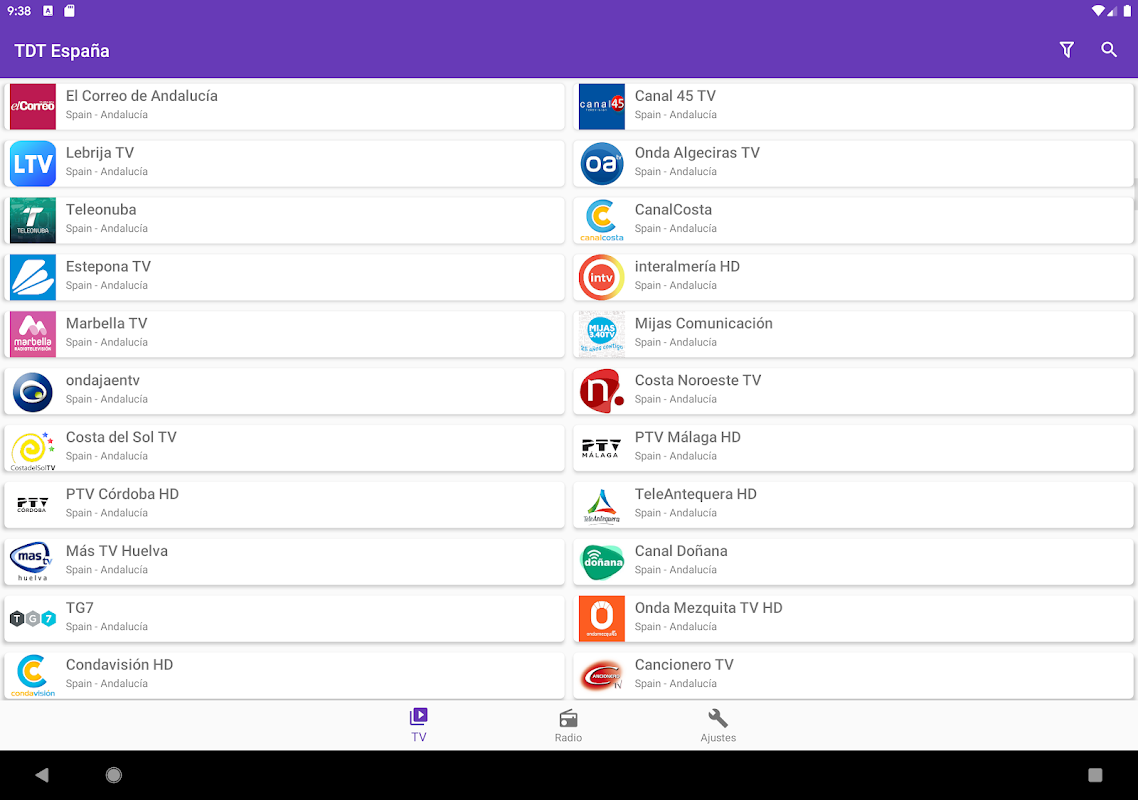Tap the PTV Córdoba logo
This screenshot has width=1138, height=800.
pos(33,505)
